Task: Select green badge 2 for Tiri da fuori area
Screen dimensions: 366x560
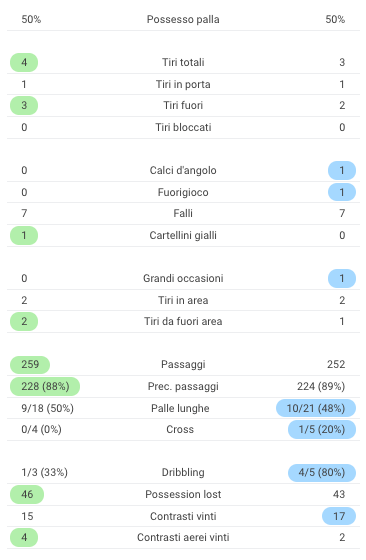Action: (24, 321)
